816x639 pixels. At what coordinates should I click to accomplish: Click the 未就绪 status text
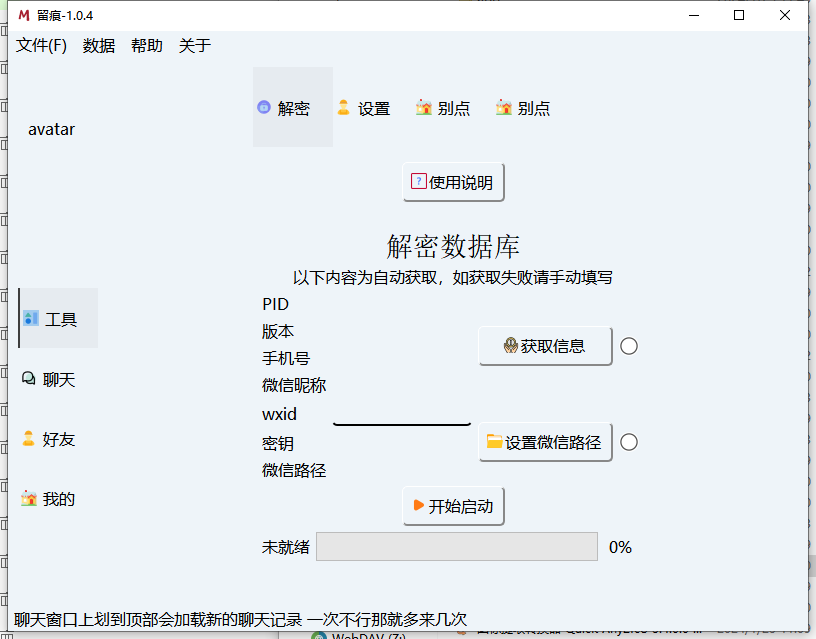(286, 547)
